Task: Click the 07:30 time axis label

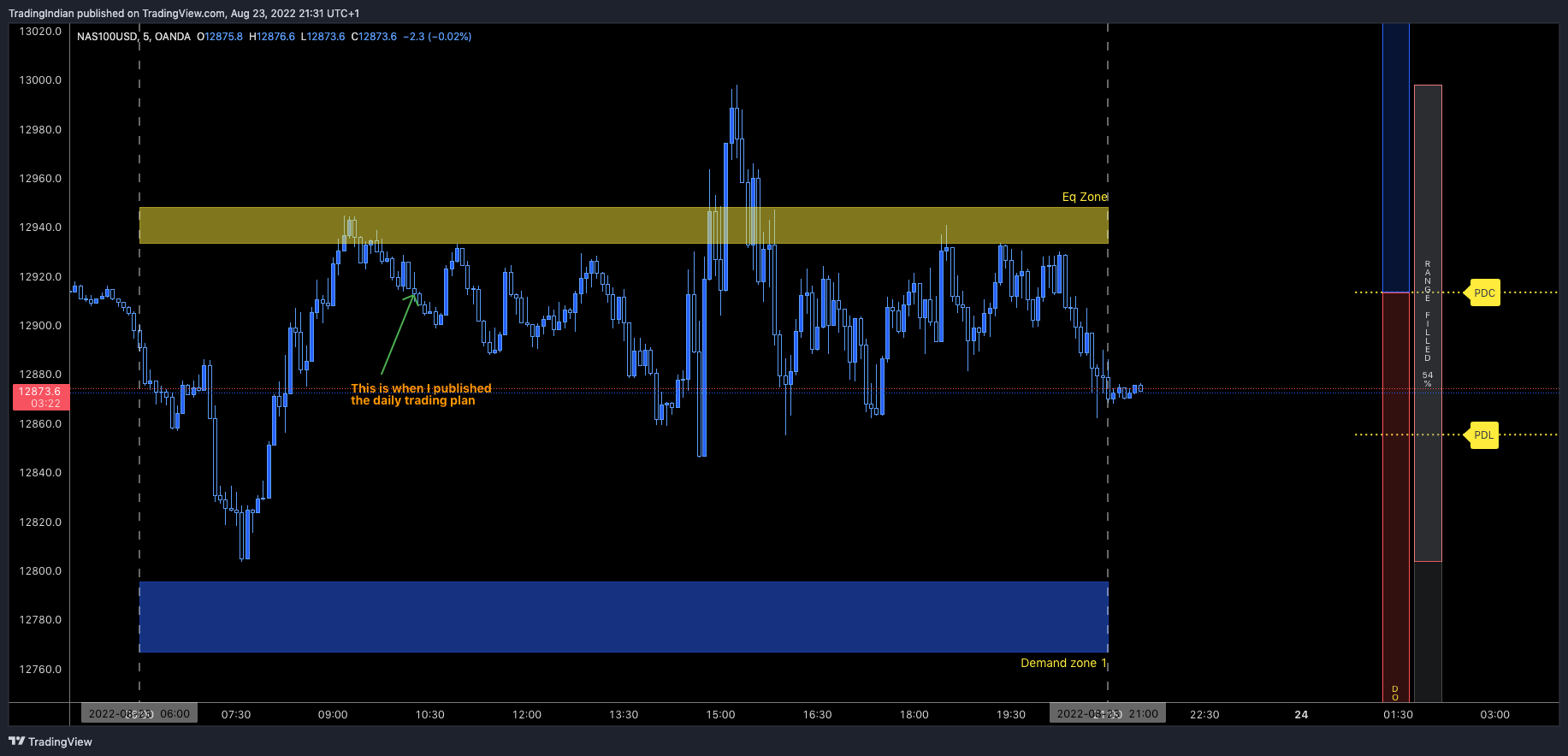Action: [236, 715]
